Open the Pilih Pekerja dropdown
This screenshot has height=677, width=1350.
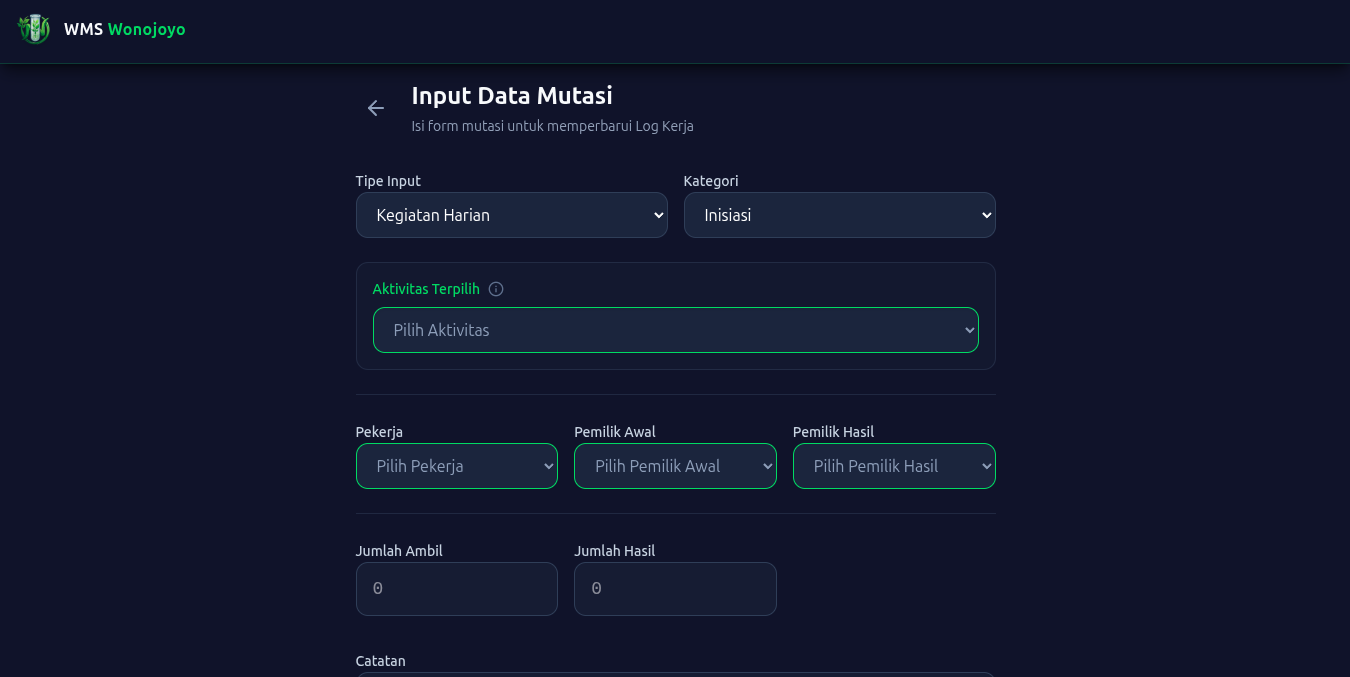coord(456,466)
